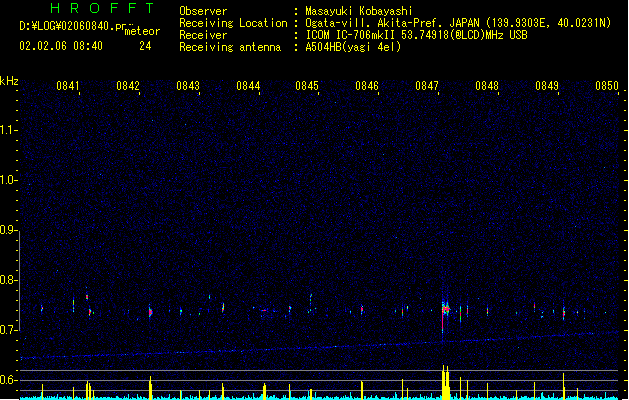Click the strong meteor echo just after 0847
Viewport: 629px width, 400px height.
tap(444, 310)
